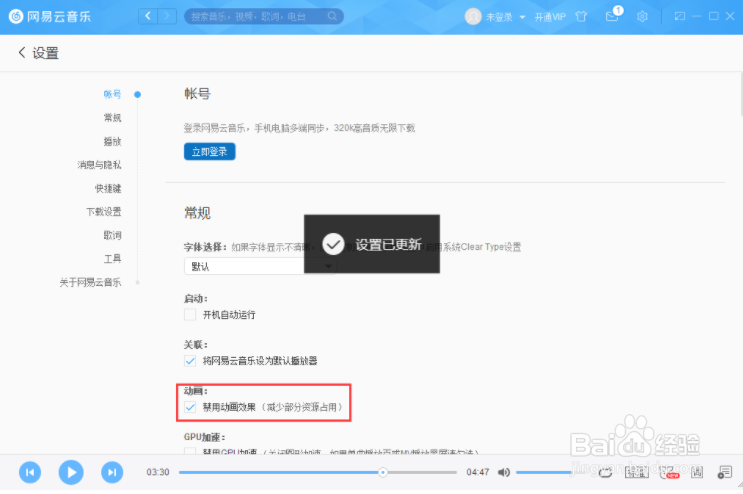Image resolution: width=743 pixels, height=494 pixels.
Task: Click the 04:47 total duration
Action: tap(478, 472)
